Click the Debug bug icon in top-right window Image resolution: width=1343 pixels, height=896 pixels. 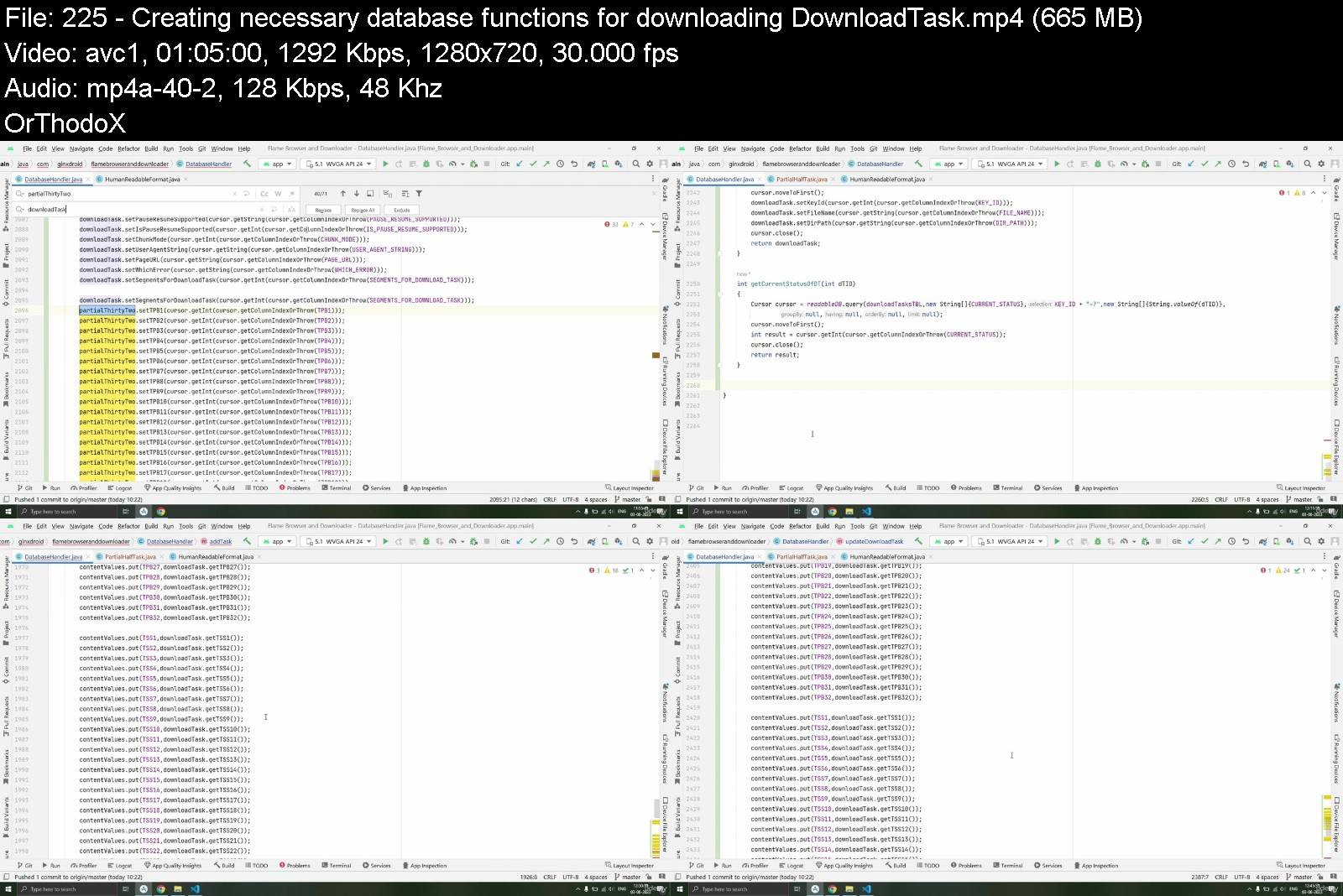click(1097, 164)
